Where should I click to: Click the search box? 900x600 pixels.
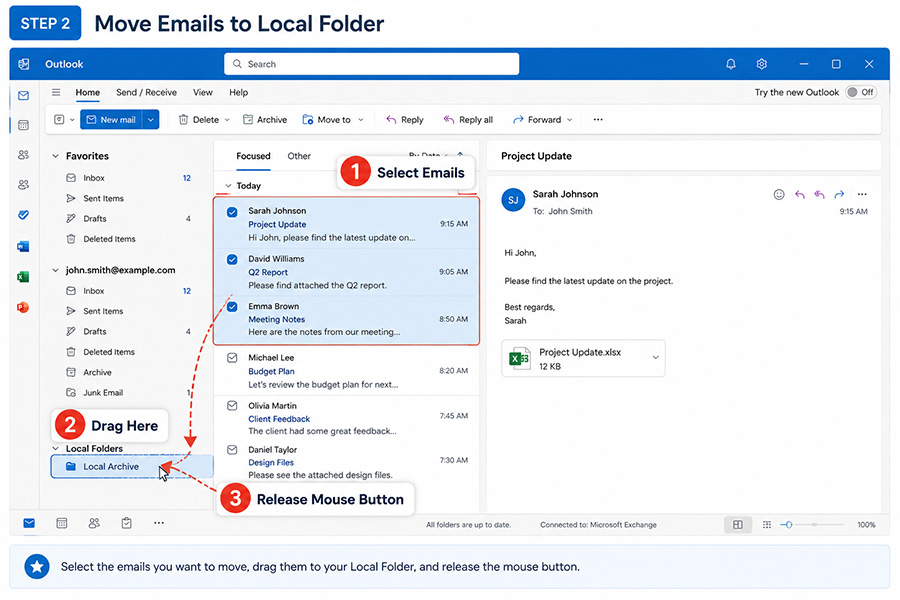[x=371, y=64]
